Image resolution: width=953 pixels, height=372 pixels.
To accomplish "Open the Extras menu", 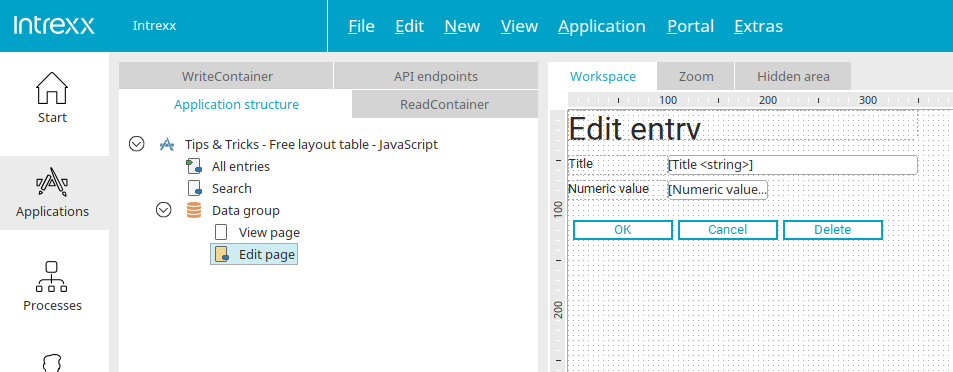I will tap(759, 26).
